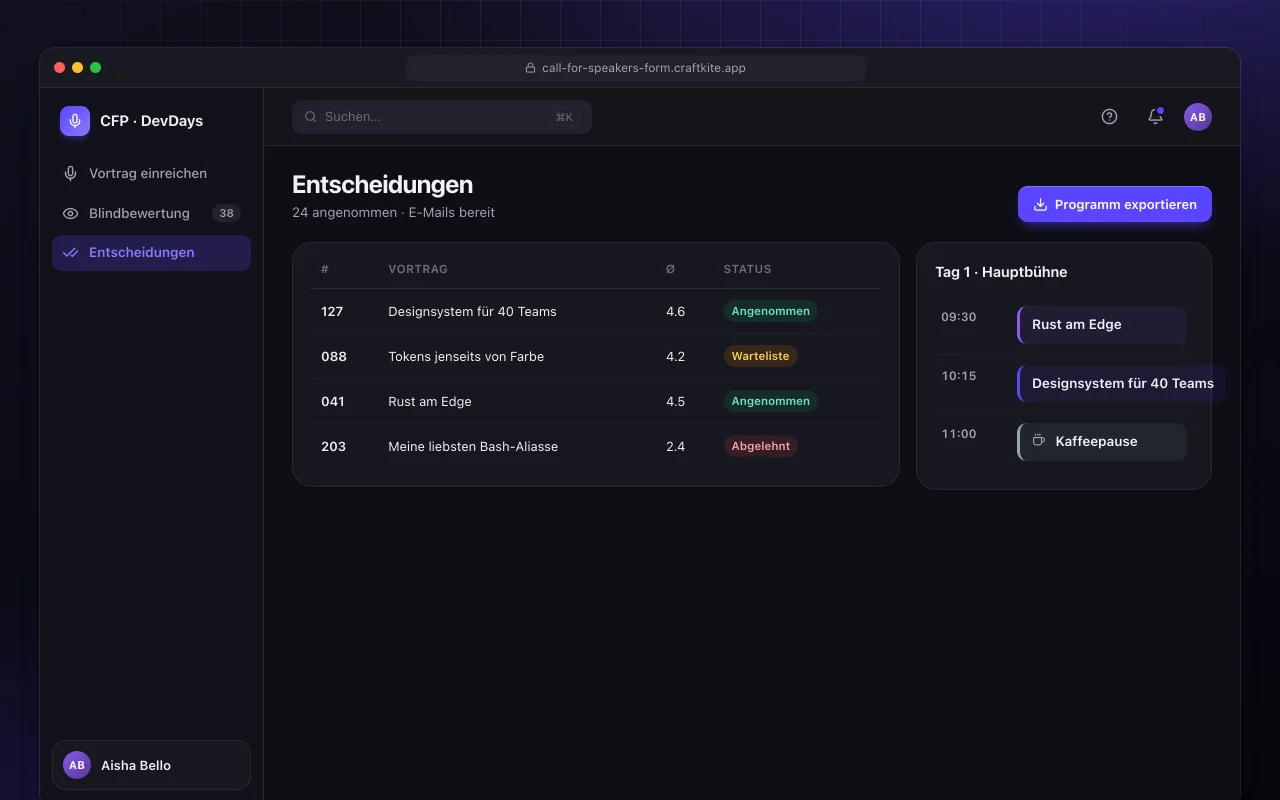This screenshot has width=1280, height=800.
Task: Click the Programm exportieren button
Action: pos(1115,204)
